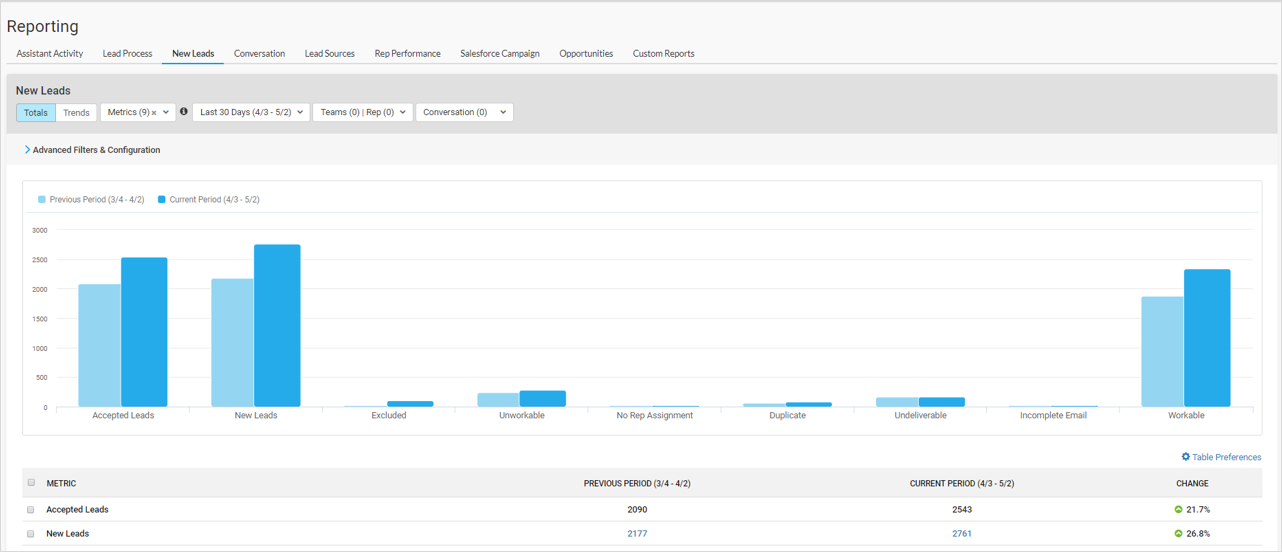This screenshot has height=552, width=1282.
Task: Select the Totals view toggle
Action: (x=36, y=113)
